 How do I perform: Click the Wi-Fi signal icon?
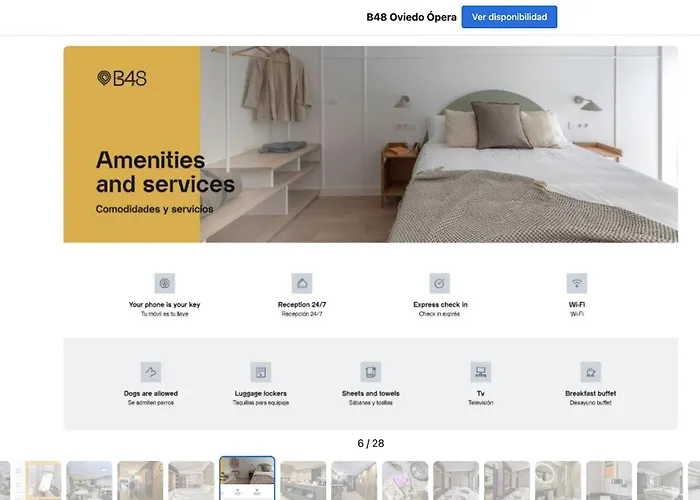click(x=577, y=283)
